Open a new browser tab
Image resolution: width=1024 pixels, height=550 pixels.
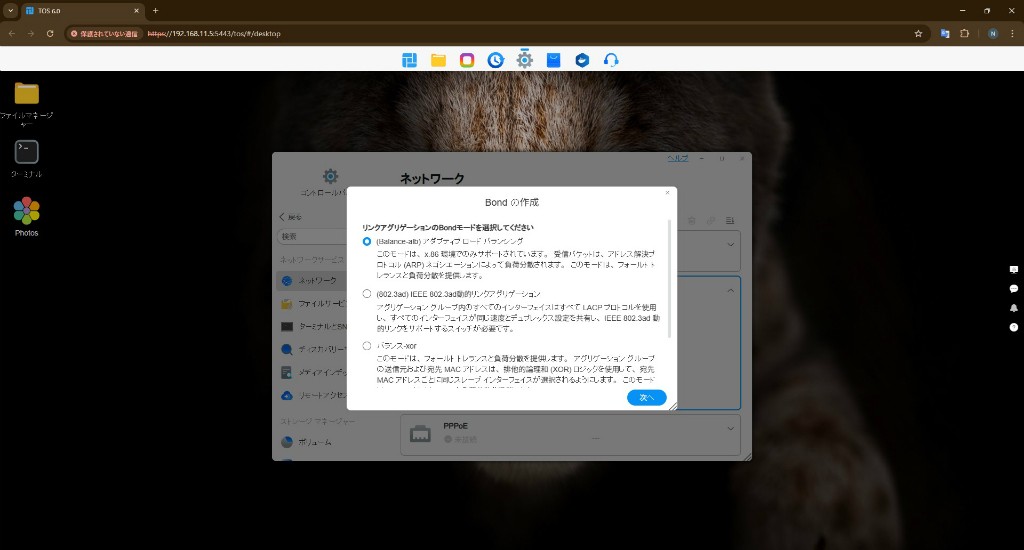pyautogui.click(x=155, y=10)
